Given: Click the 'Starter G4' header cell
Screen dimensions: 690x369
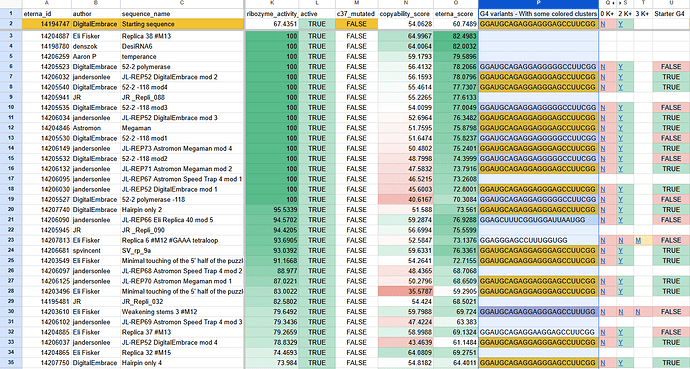Looking at the screenshot, I should click(671, 14).
